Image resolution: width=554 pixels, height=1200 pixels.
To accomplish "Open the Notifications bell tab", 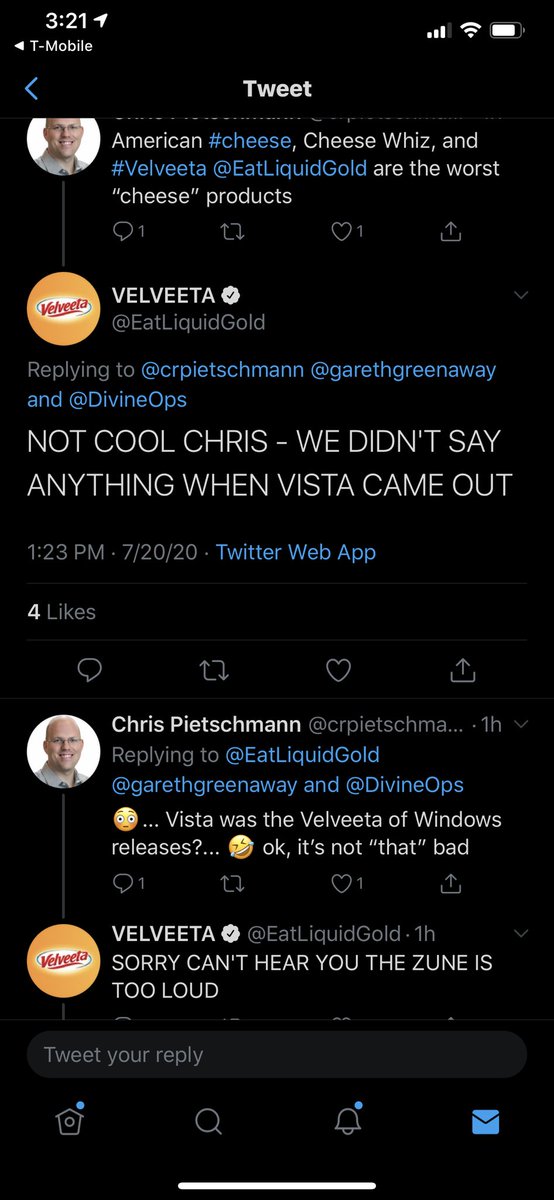I will tap(347, 1120).
